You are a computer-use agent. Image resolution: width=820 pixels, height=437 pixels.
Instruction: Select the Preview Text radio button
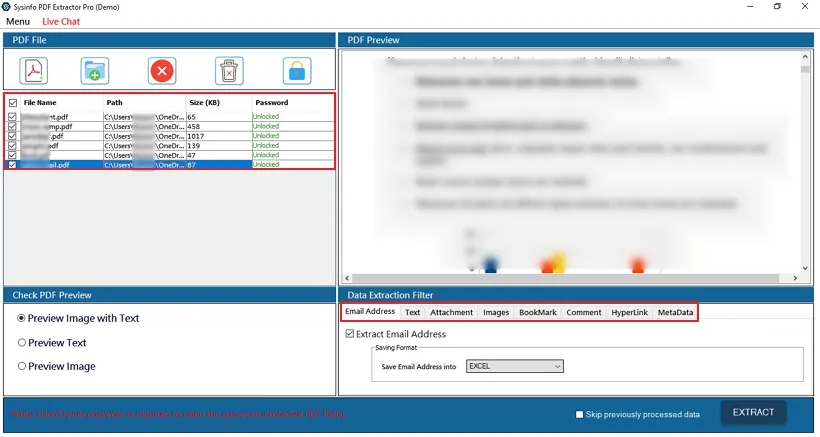[21, 342]
